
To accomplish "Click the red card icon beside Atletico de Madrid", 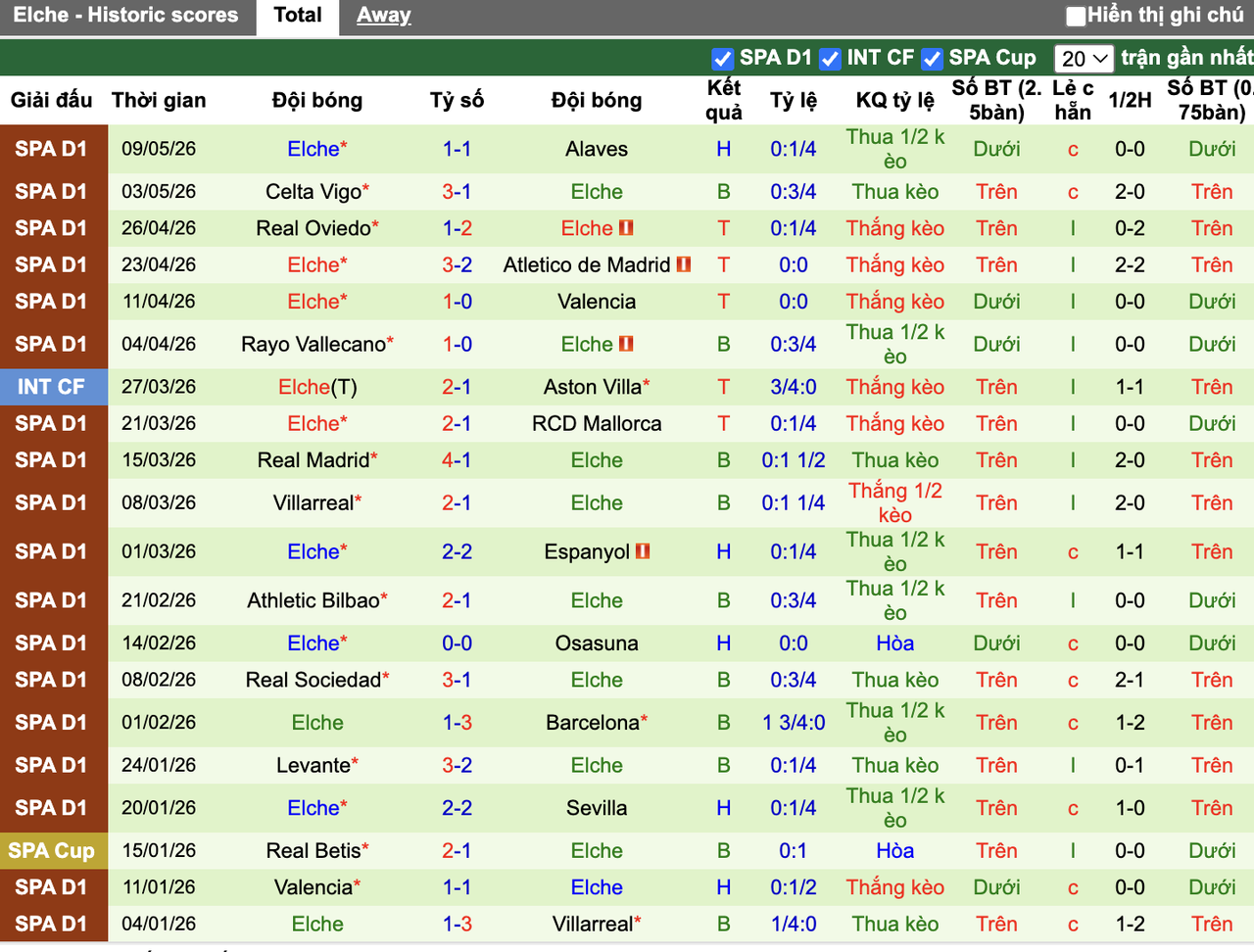I will point(684,264).
